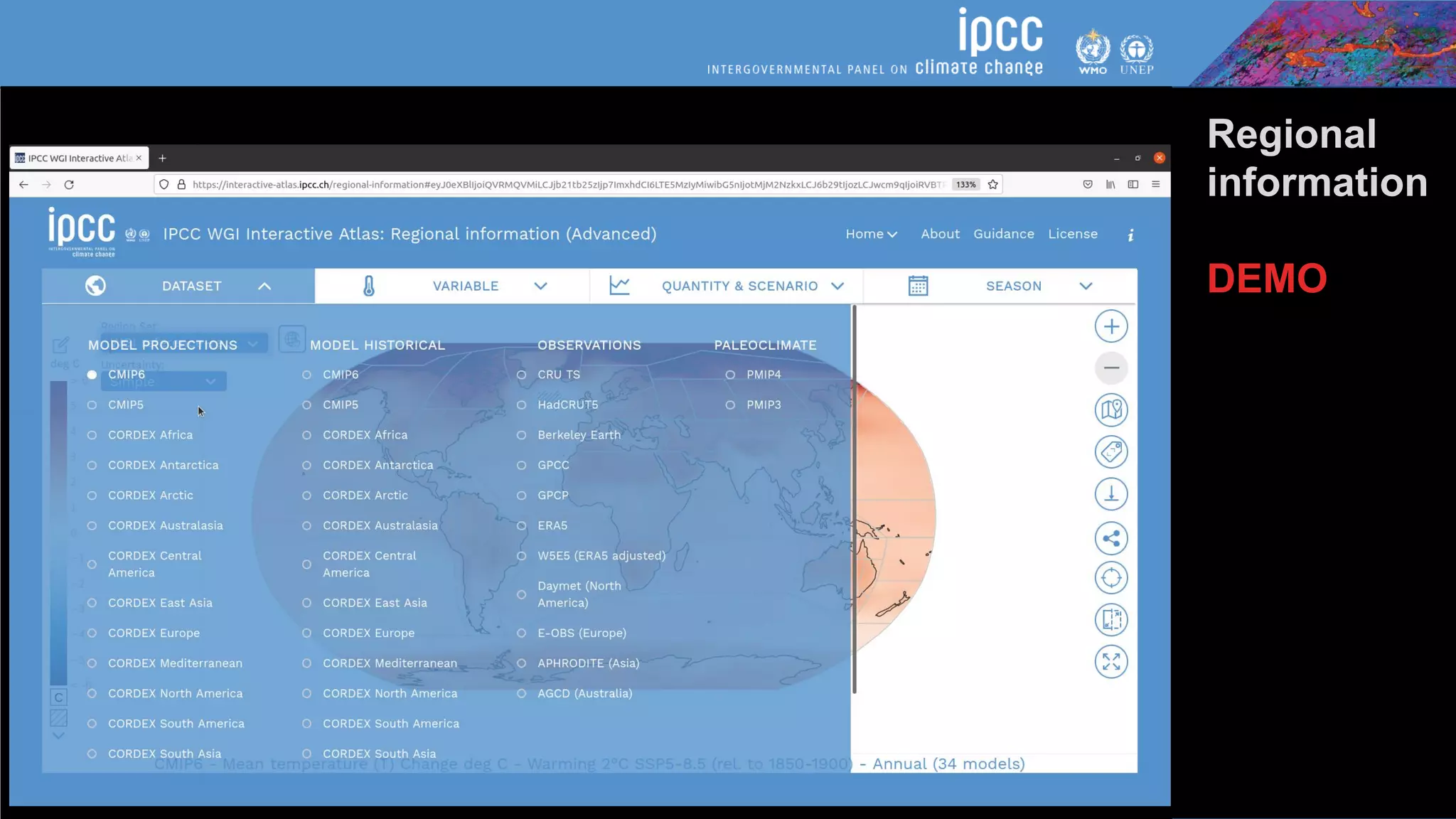Expand the VARIABLE dropdown
Screen dimensions: 1456x819
coord(452,286)
